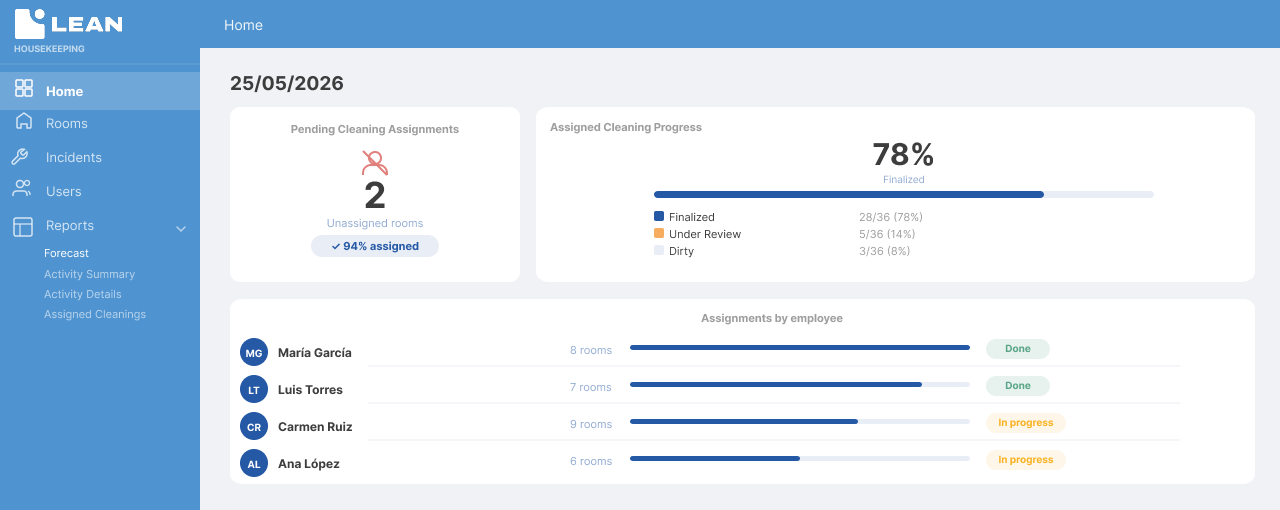The image size is (1280, 510).
Task: Select the Reports menu label
Action: point(70,225)
